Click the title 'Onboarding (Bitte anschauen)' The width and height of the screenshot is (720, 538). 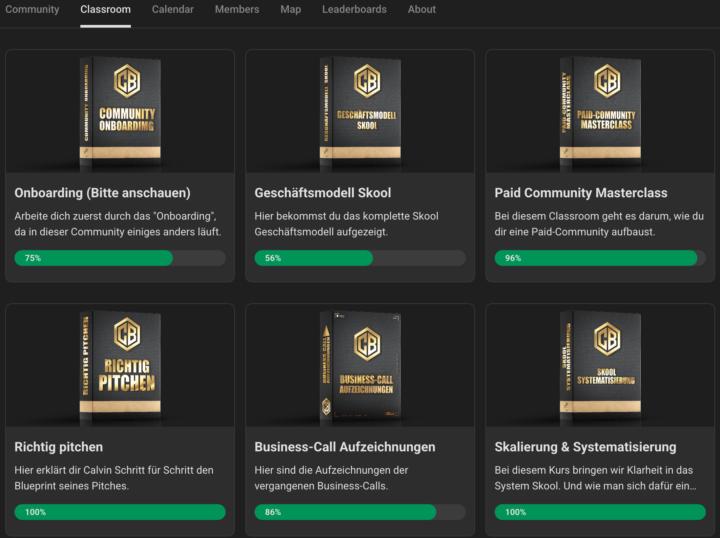(x=102, y=193)
